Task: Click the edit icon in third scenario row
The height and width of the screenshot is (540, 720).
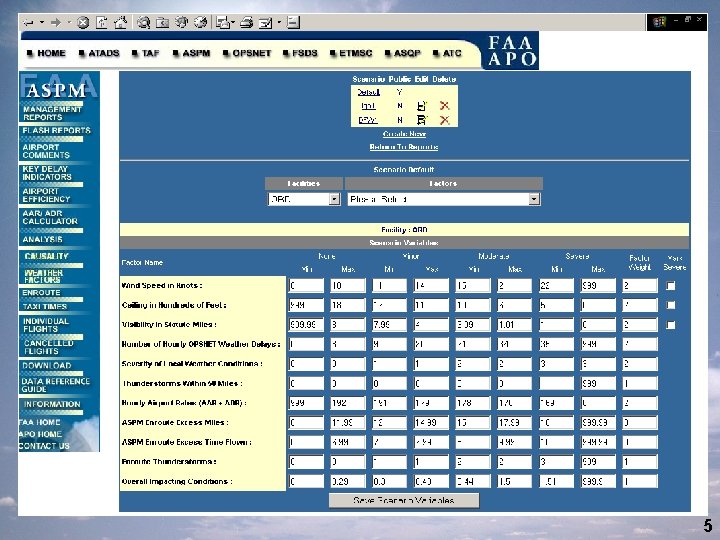Action: point(421,120)
